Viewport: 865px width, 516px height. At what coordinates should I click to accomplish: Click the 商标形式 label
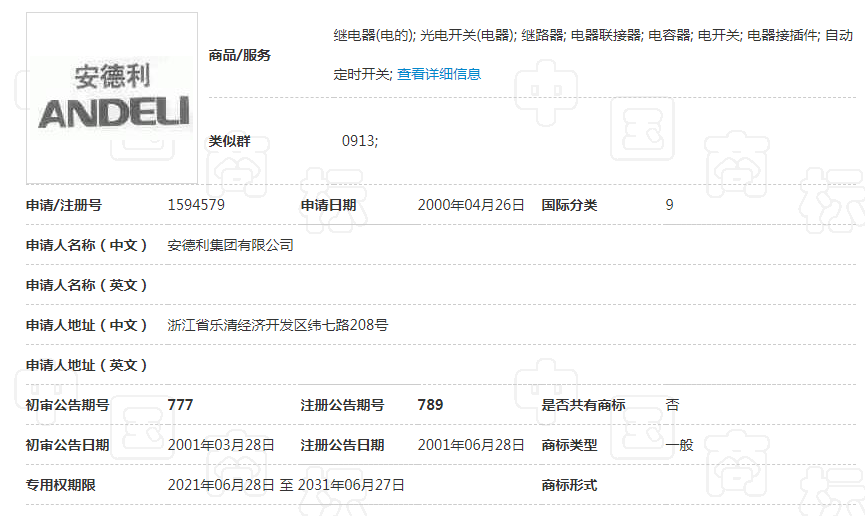569,485
